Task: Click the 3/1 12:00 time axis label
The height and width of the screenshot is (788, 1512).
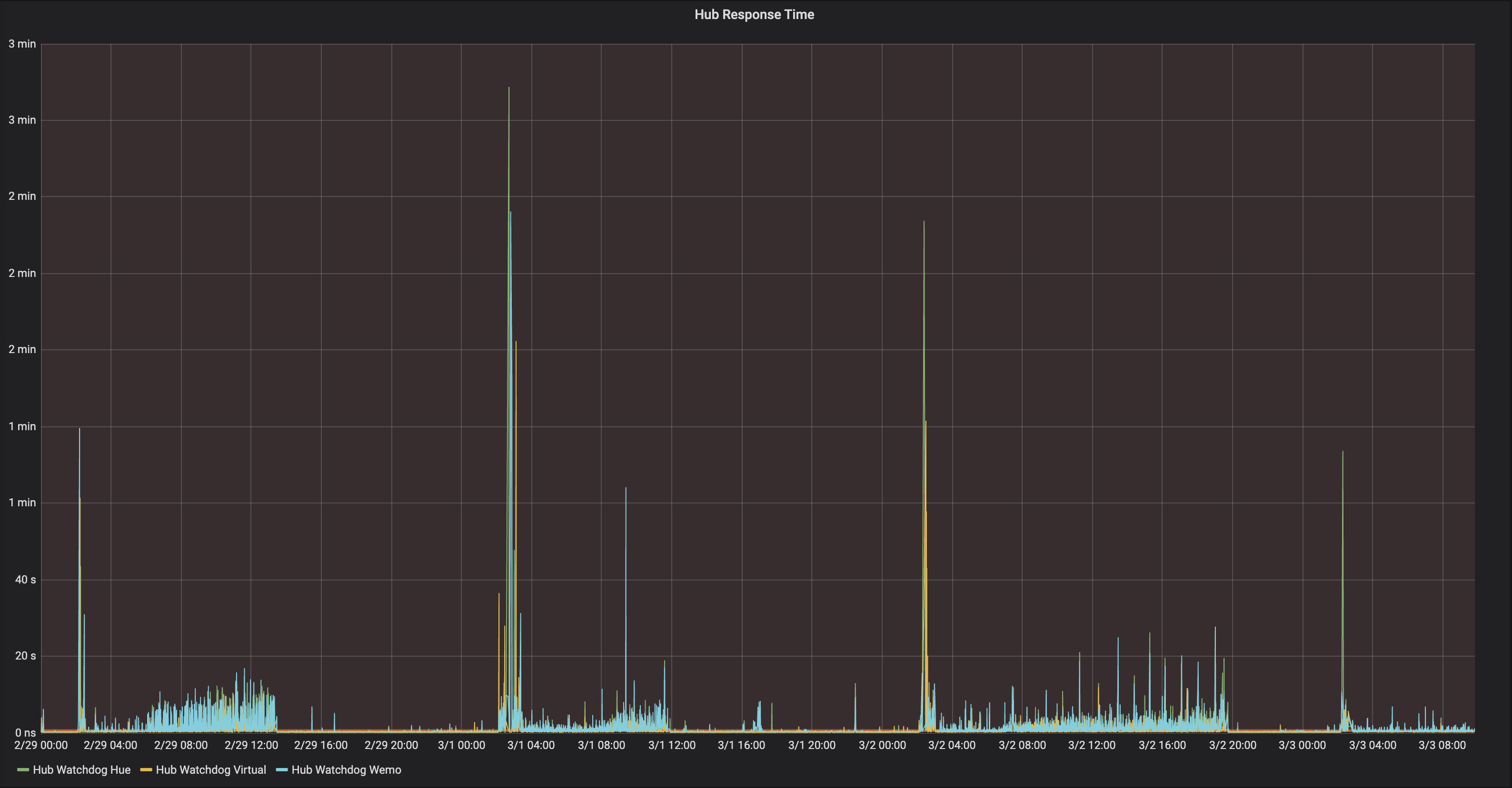Action: 671,745
